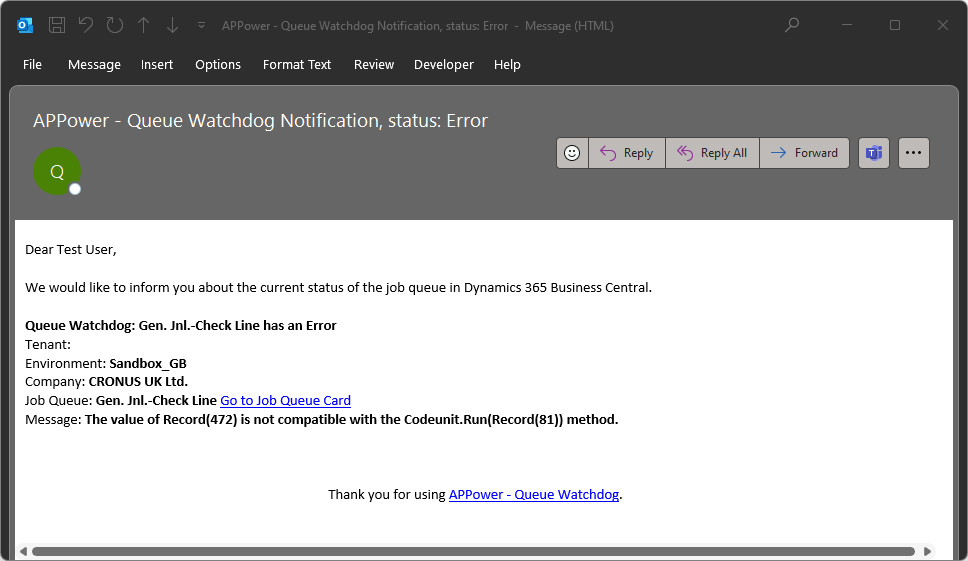
Task: Click the horizontal scrollbar left arrow
Action: click(x=23, y=551)
